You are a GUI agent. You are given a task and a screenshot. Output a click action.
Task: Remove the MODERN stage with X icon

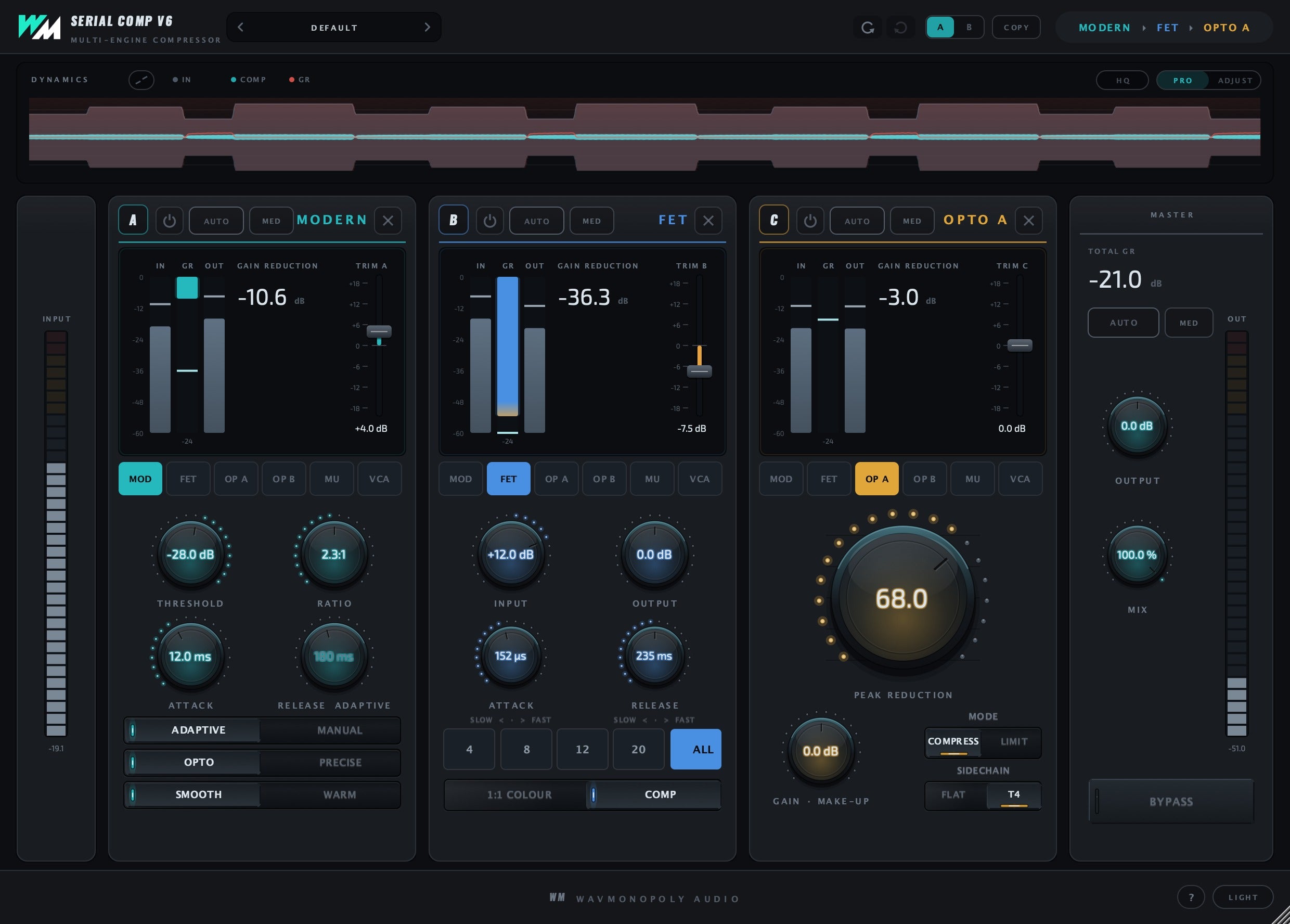[x=388, y=220]
